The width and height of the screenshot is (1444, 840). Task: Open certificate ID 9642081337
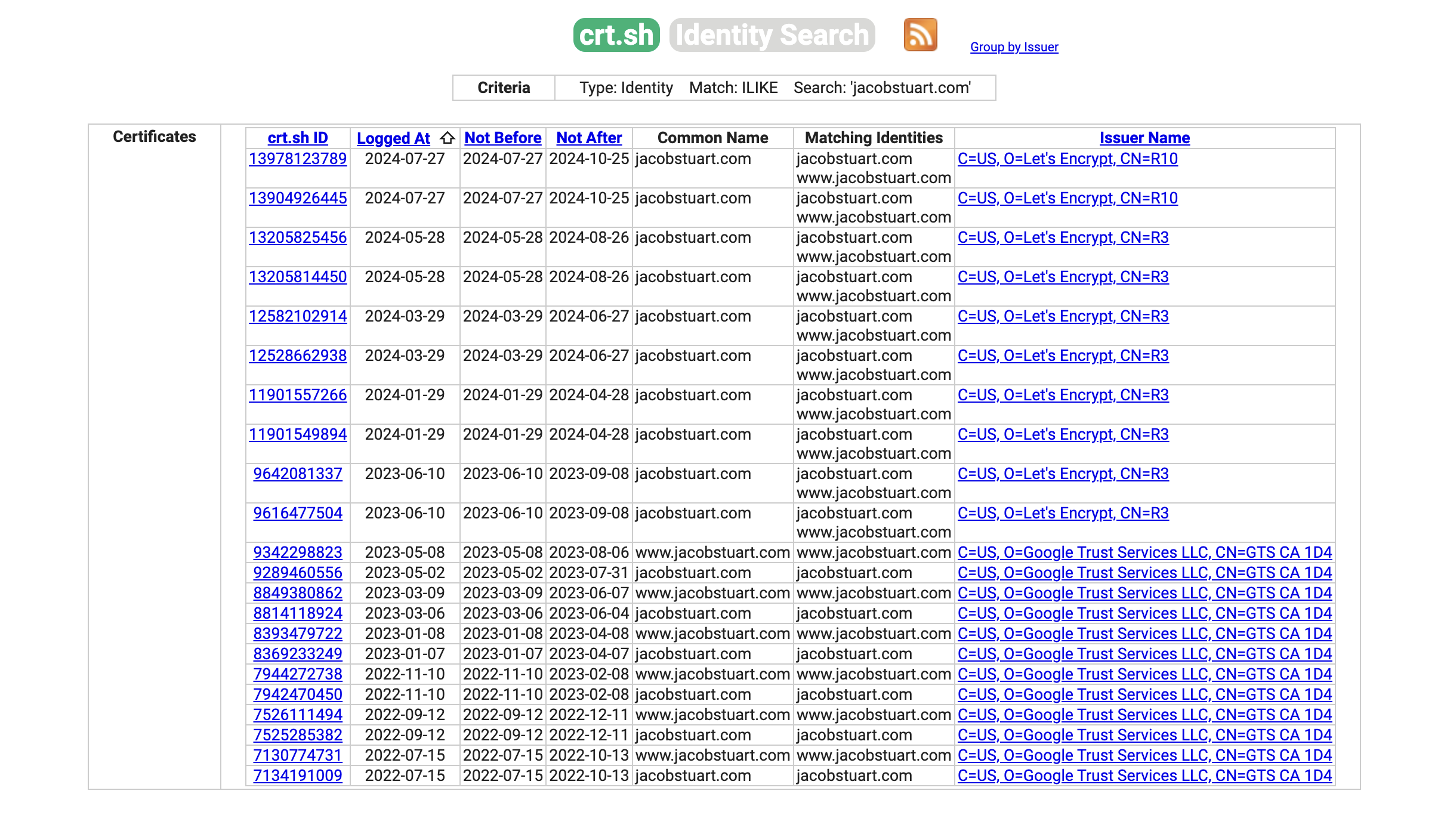pos(298,474)
